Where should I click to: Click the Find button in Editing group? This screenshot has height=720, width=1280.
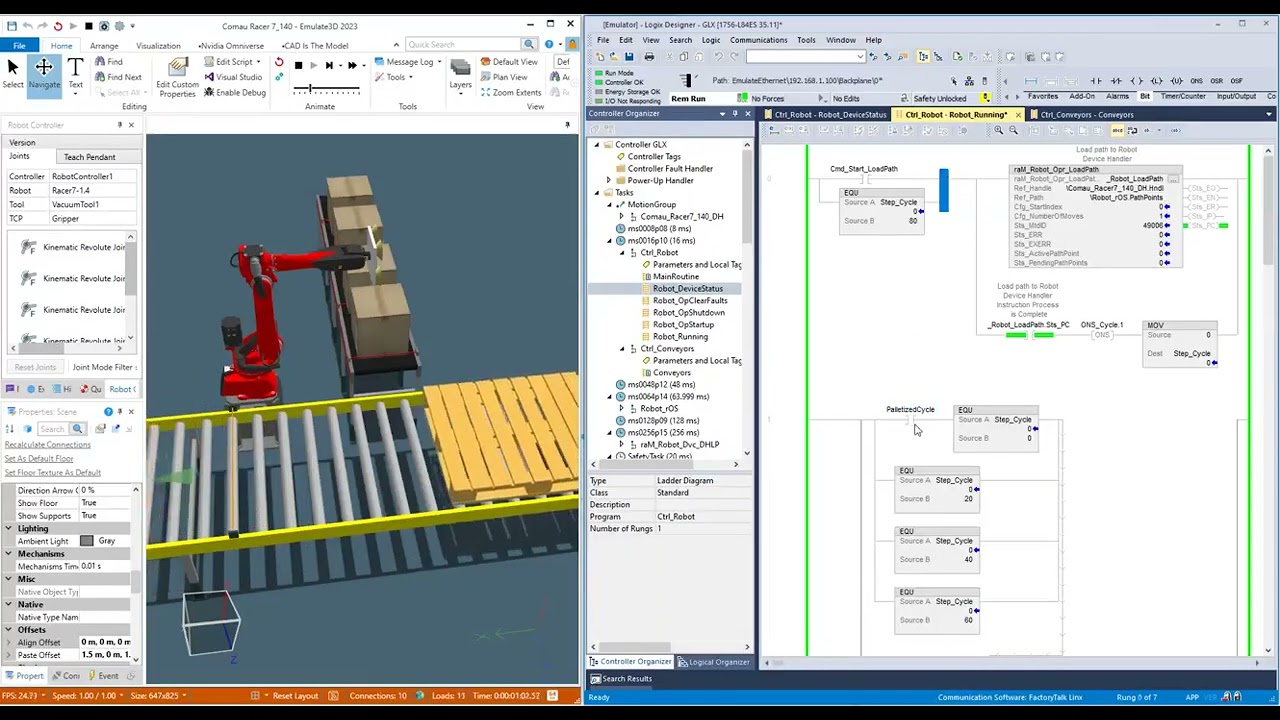108,62
